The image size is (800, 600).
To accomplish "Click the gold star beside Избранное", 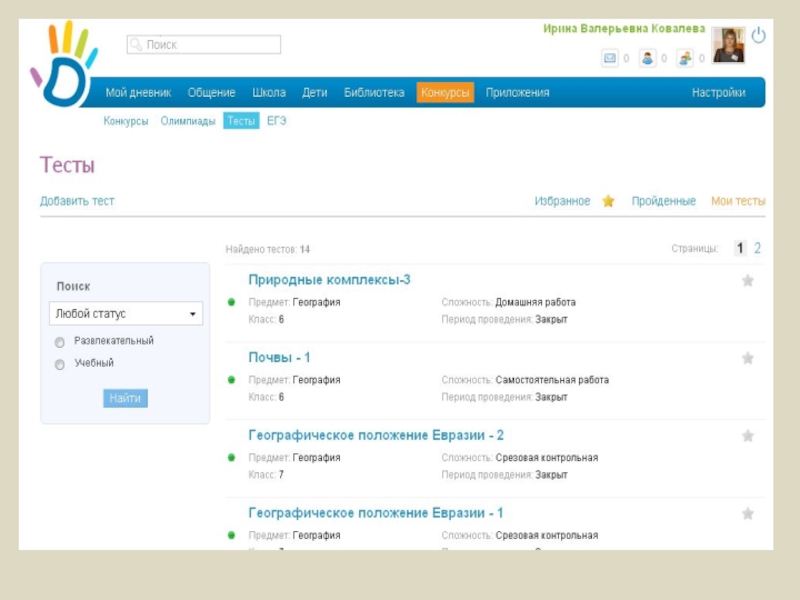I will (x=608, y=201).
